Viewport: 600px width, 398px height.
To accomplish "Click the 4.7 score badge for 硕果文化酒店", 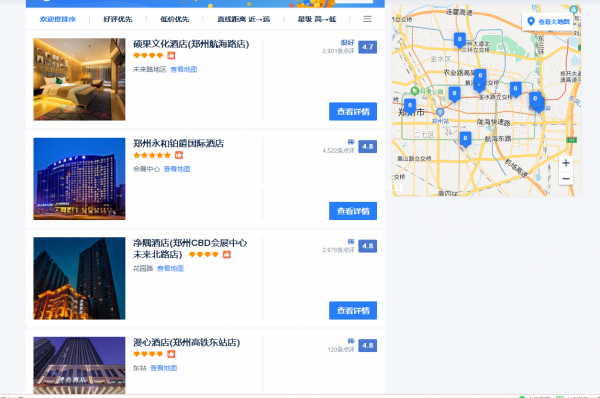I will [x=367, y=47].
